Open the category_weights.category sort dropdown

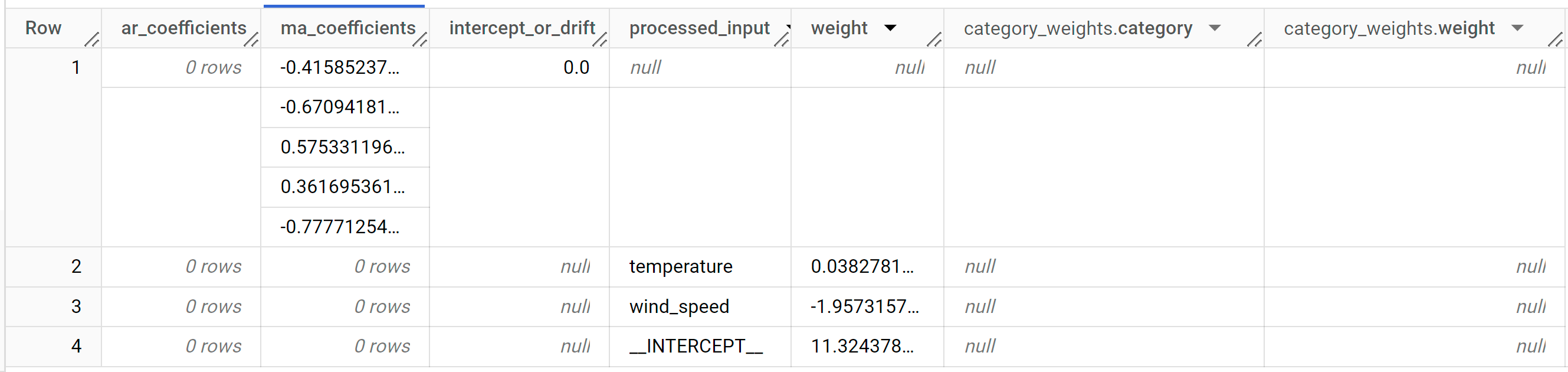[1216, 28]
